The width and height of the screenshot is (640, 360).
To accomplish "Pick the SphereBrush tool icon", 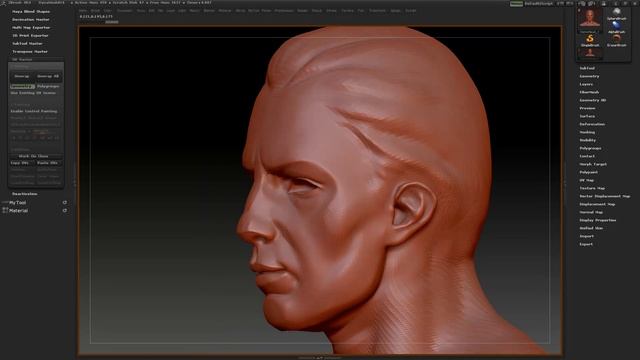I will pos(617,13).
